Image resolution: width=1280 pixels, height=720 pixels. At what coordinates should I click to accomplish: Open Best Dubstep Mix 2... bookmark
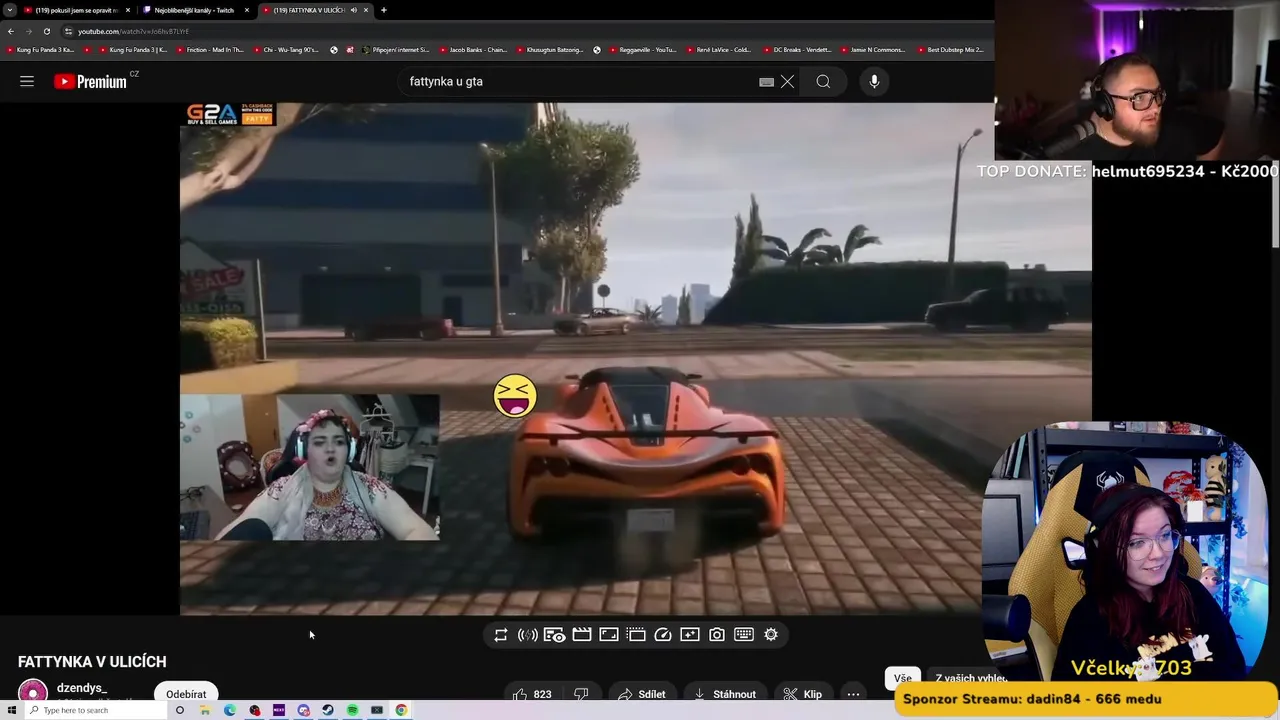coord(951,50)
